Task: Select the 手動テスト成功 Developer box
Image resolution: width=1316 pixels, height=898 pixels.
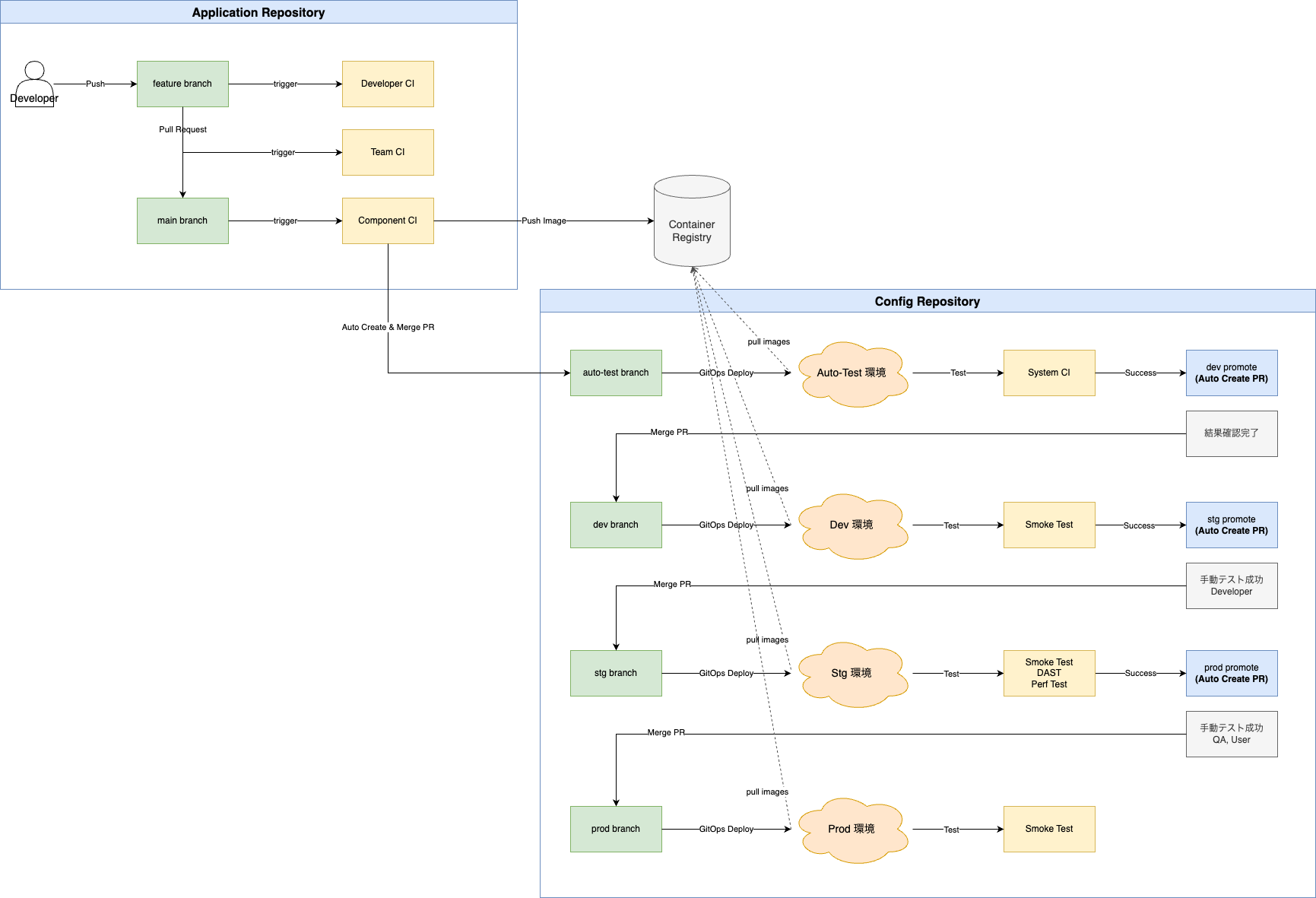Action: (1232, 585)
